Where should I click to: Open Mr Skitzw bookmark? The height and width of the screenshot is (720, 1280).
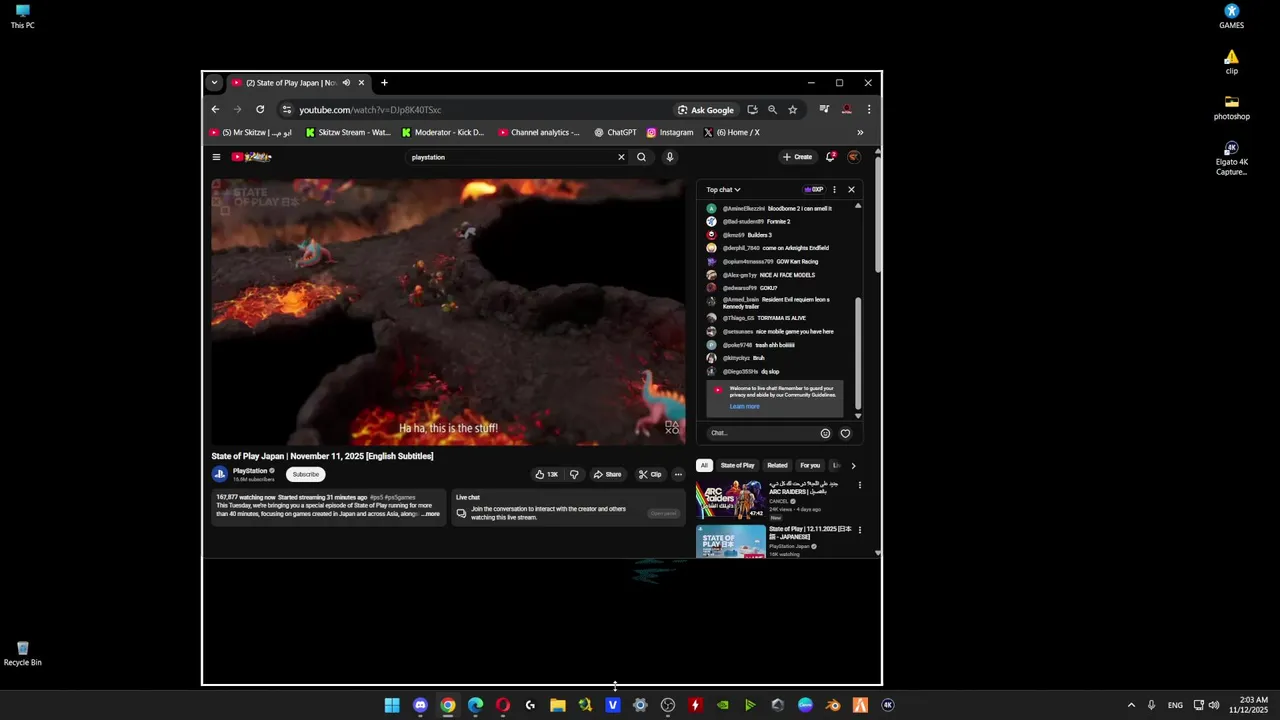pyautogui.click(x=251, y=132)
